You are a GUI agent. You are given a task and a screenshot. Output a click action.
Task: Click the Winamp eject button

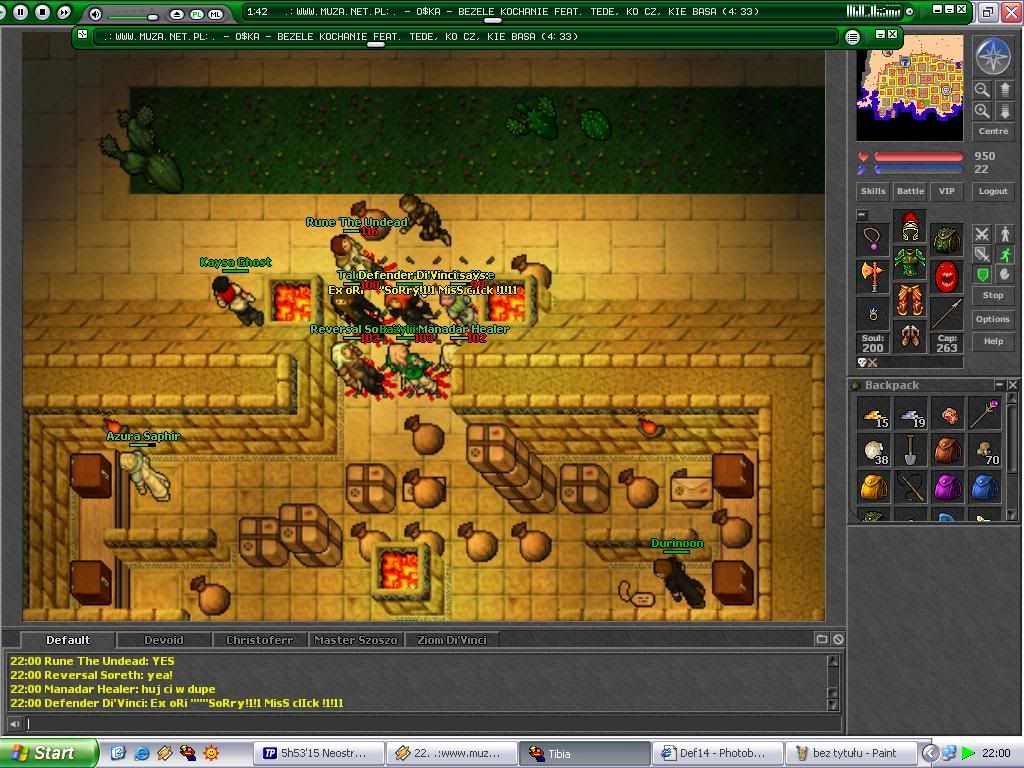click(177, 14)
